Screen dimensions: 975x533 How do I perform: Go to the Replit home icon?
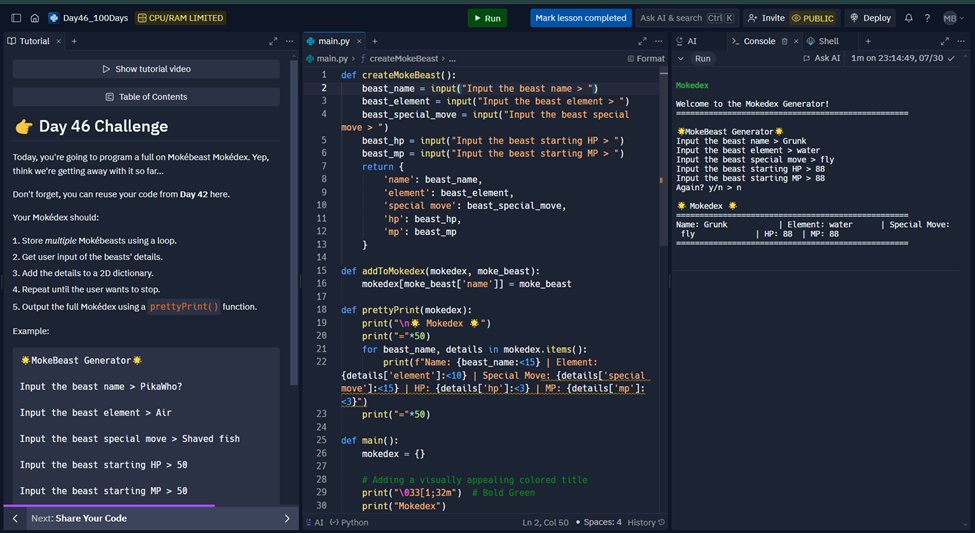tap(35, 18)
